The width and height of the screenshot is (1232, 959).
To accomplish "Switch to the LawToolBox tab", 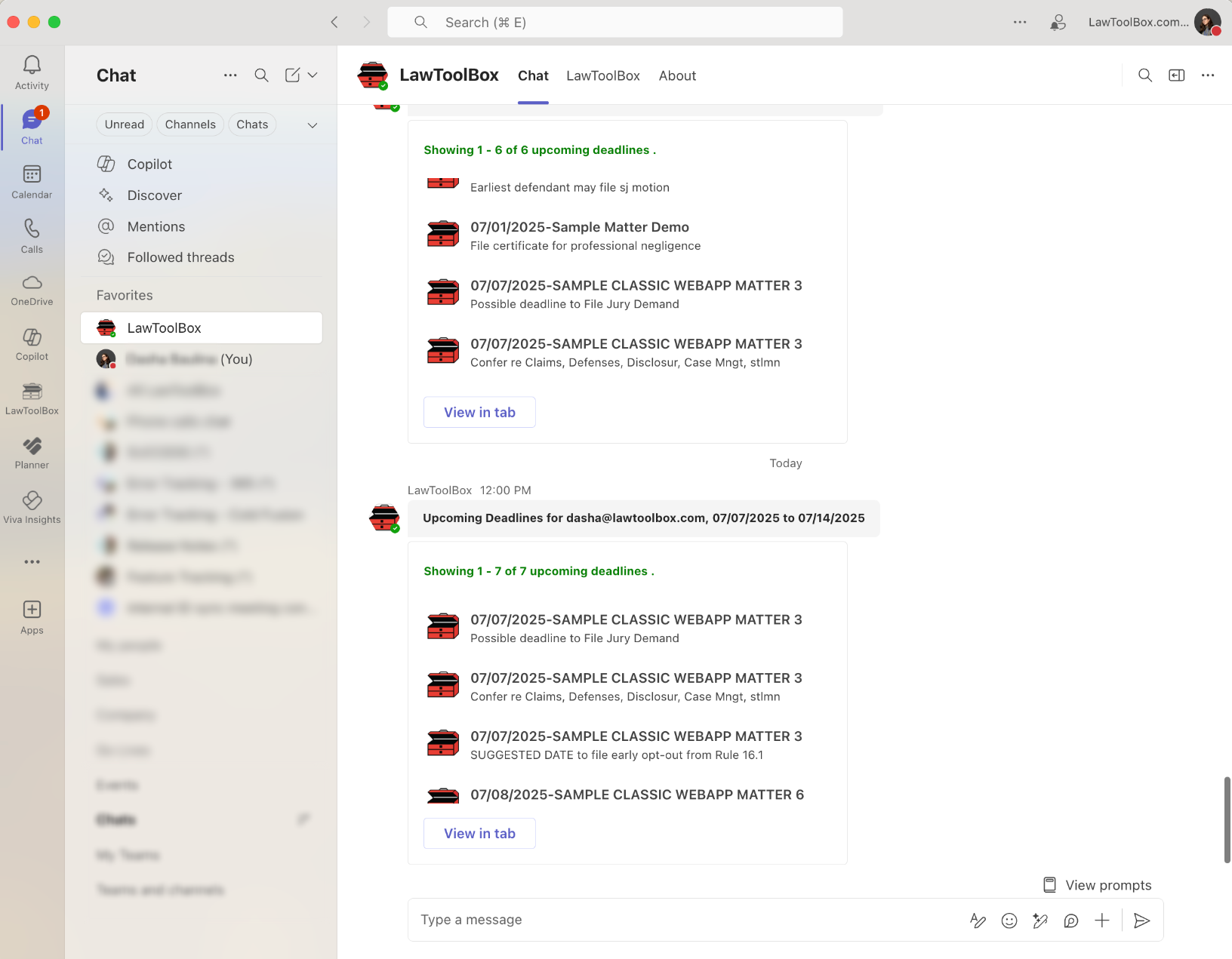I will coord(603,75).
